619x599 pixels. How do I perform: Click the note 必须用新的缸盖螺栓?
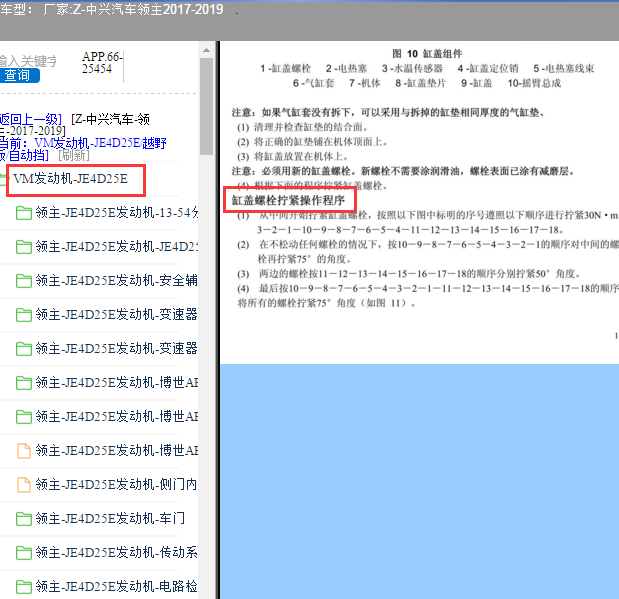[x=403, y=171]
